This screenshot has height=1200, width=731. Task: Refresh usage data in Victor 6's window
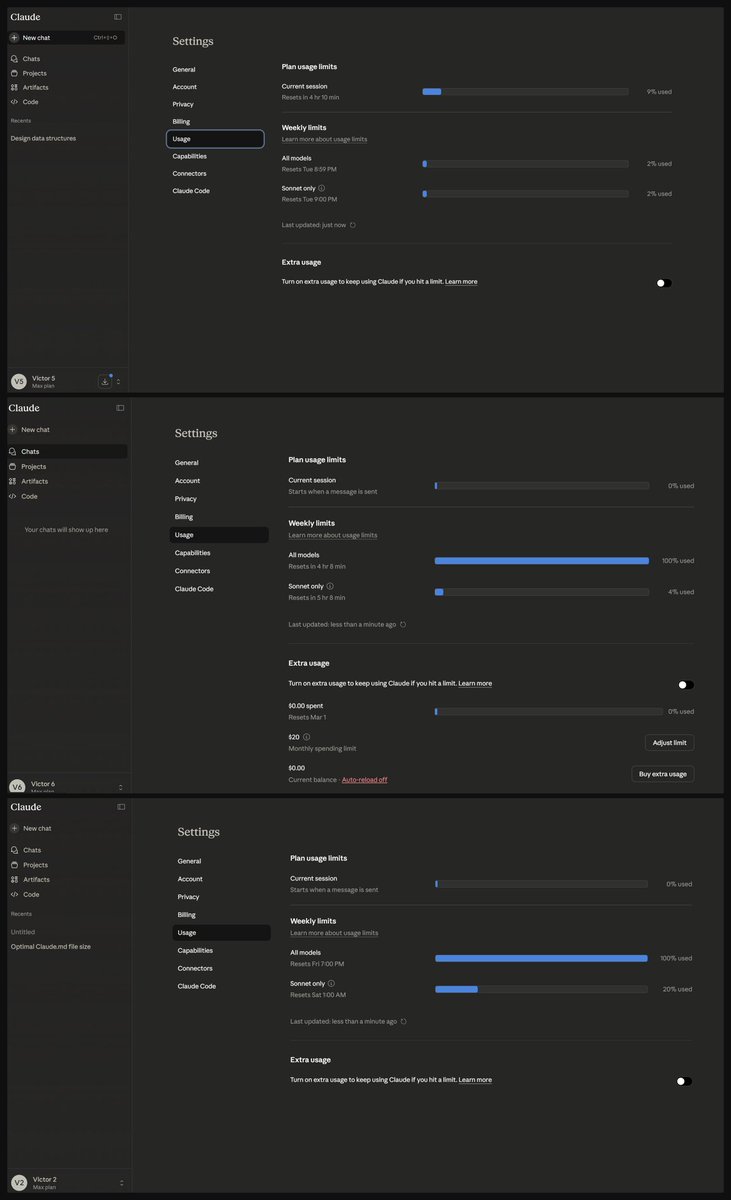(403, 624)
